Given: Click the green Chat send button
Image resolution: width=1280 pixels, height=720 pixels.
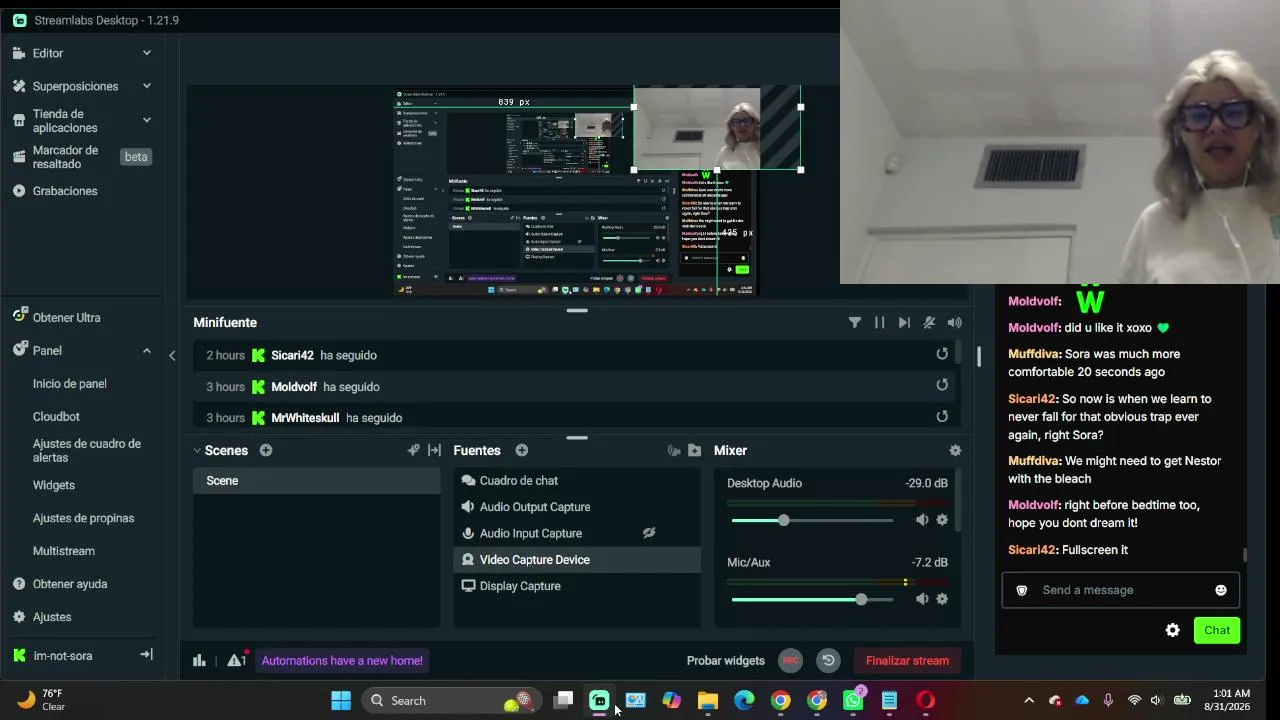Looking at the screenshot, I should click(x=1217, y=630).
